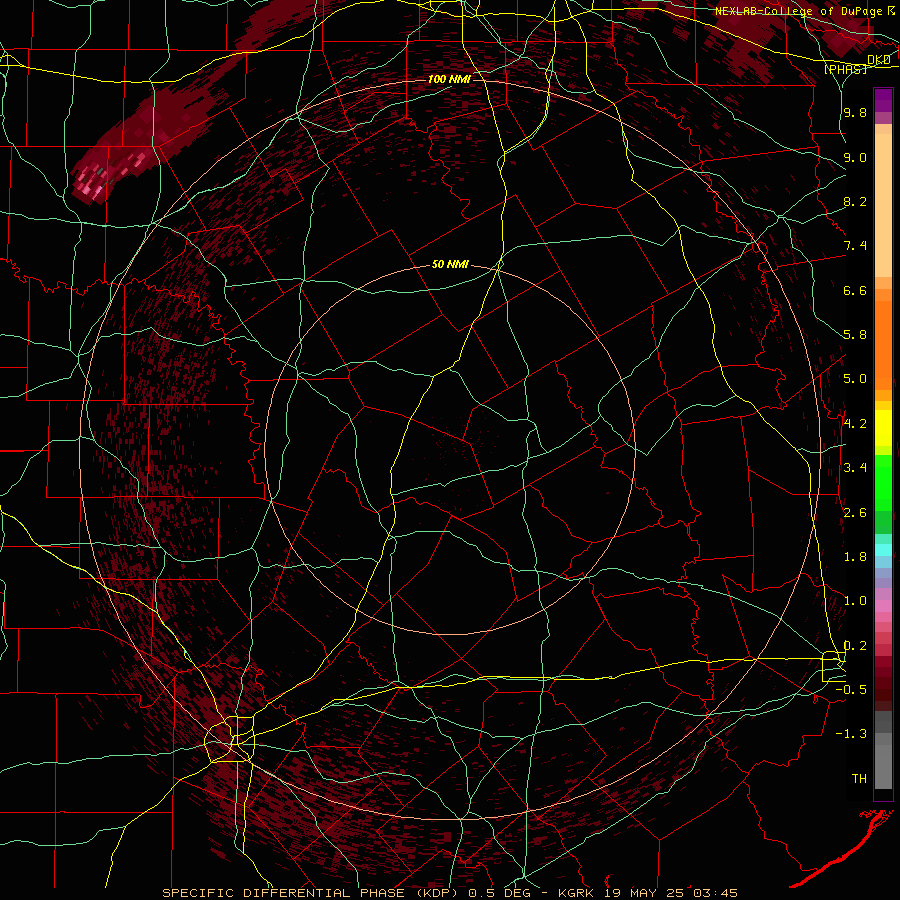The image size is (900, 900).
Task: Click the 5.0 scale value
Action: coord(855,379)
